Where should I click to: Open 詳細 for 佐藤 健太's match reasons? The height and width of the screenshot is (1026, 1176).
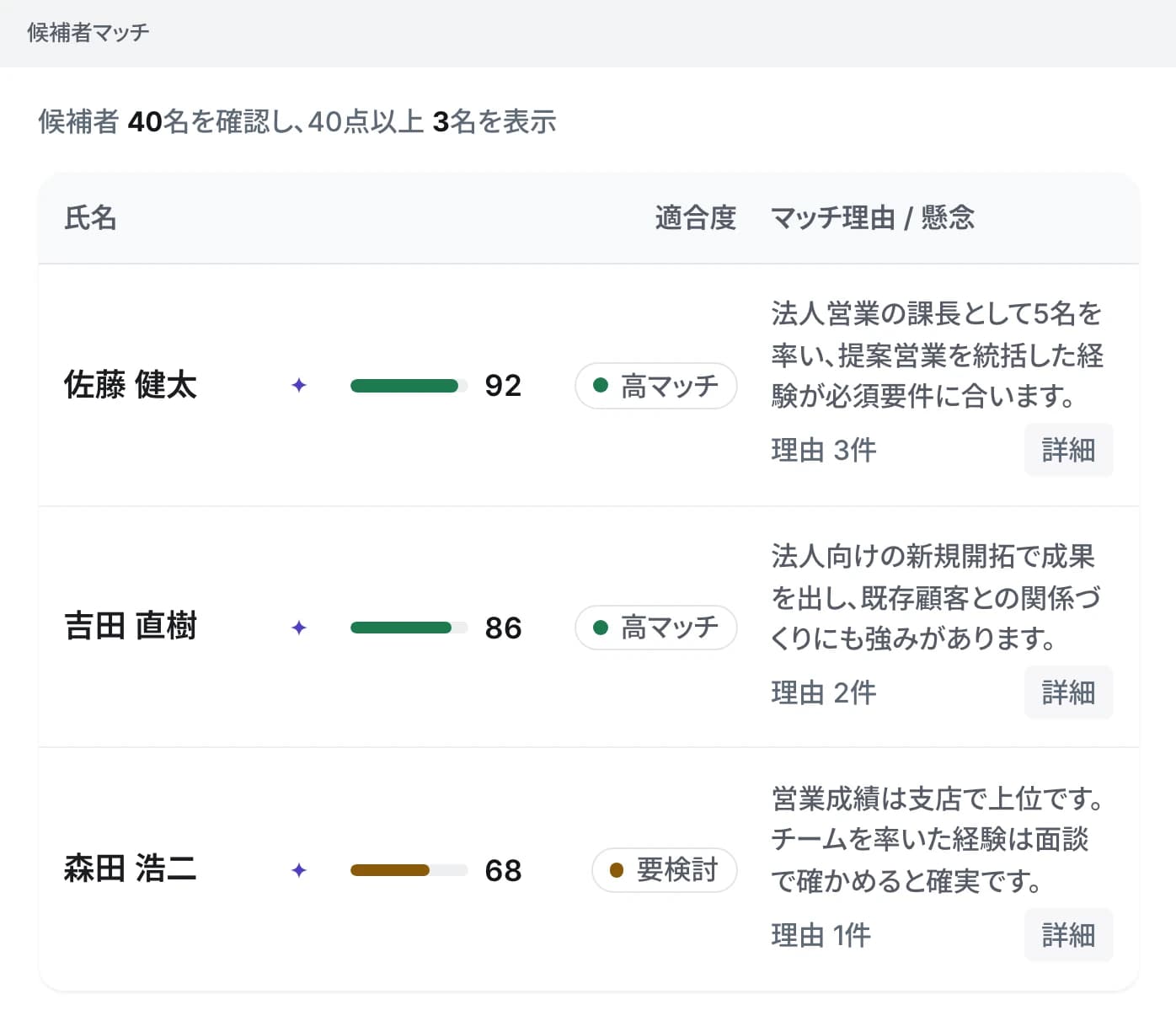pos(1068,450)
